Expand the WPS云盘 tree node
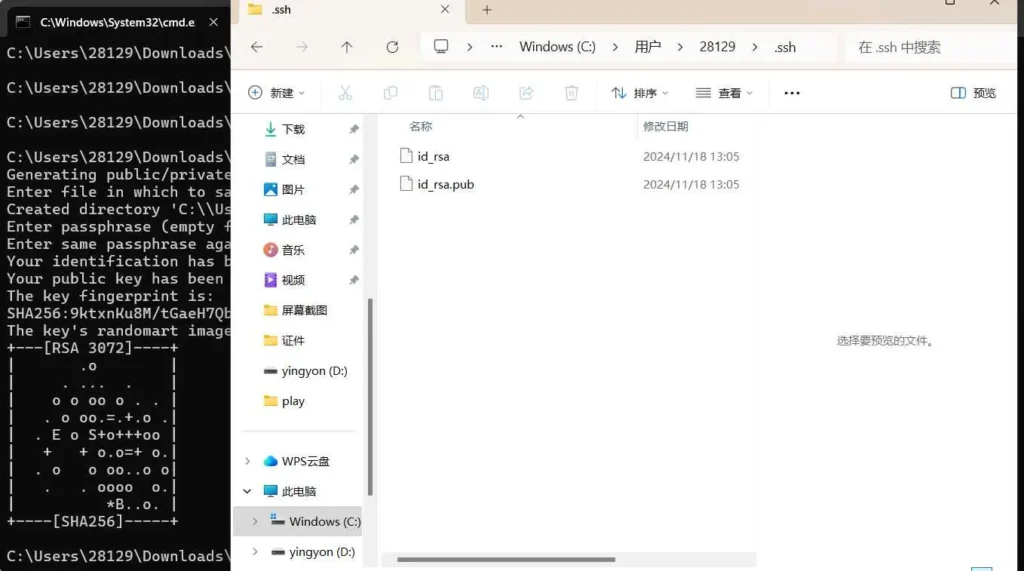The image size is (1024, 571). point(248,461)
